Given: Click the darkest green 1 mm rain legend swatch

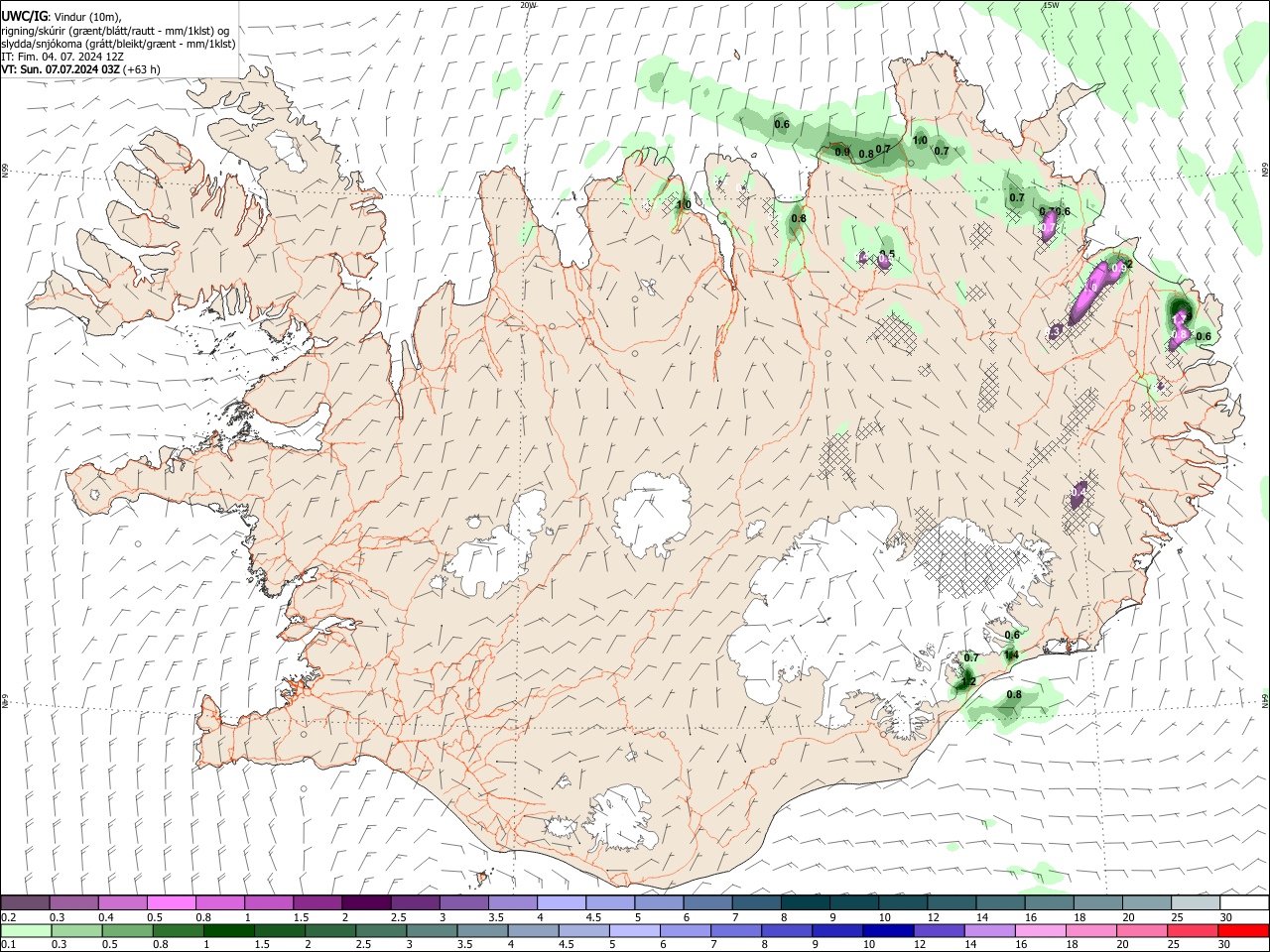Looking at the screenshot, I should 228,930.
